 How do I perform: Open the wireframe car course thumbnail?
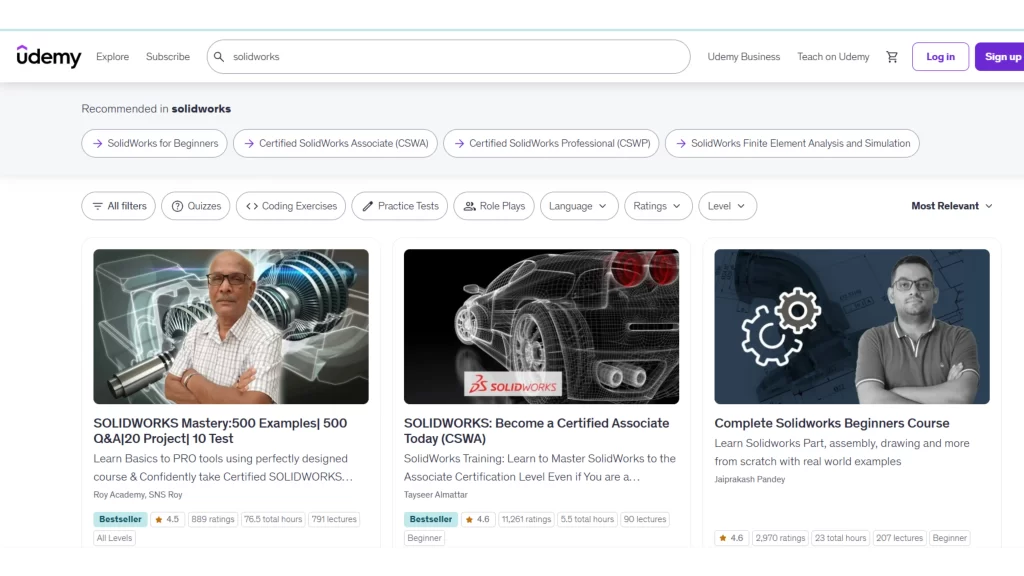coord(541,327)
